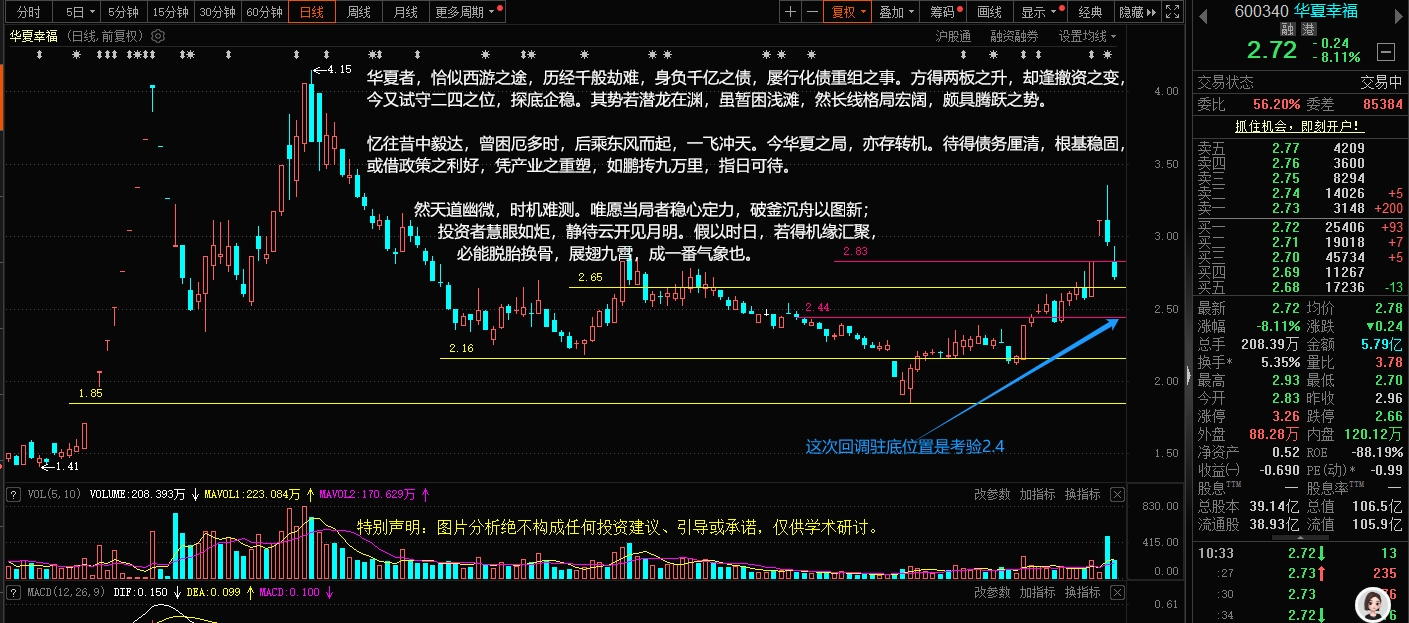1409x623 pixels.
Task: Click the minus box beside the price change
Action: coord(1386,51)
